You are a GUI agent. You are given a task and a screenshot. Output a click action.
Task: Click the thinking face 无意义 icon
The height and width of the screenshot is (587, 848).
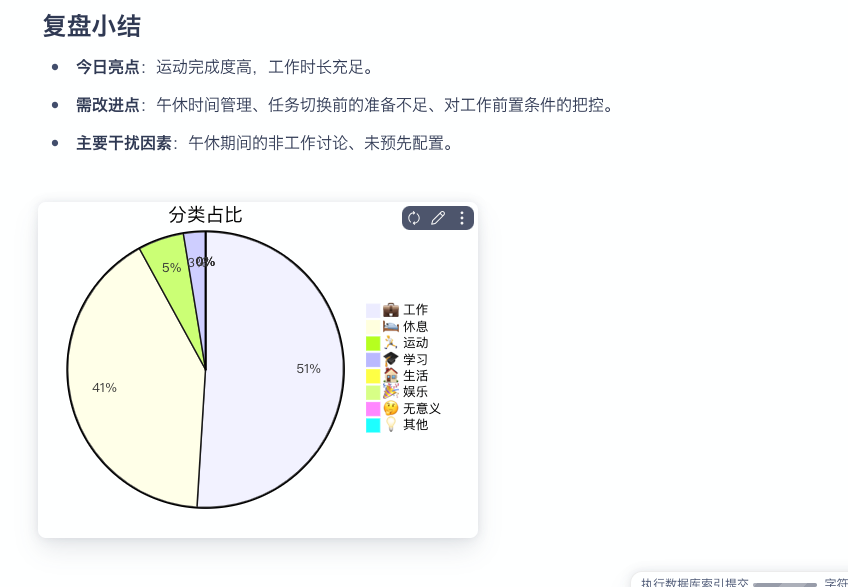point(391,408)
